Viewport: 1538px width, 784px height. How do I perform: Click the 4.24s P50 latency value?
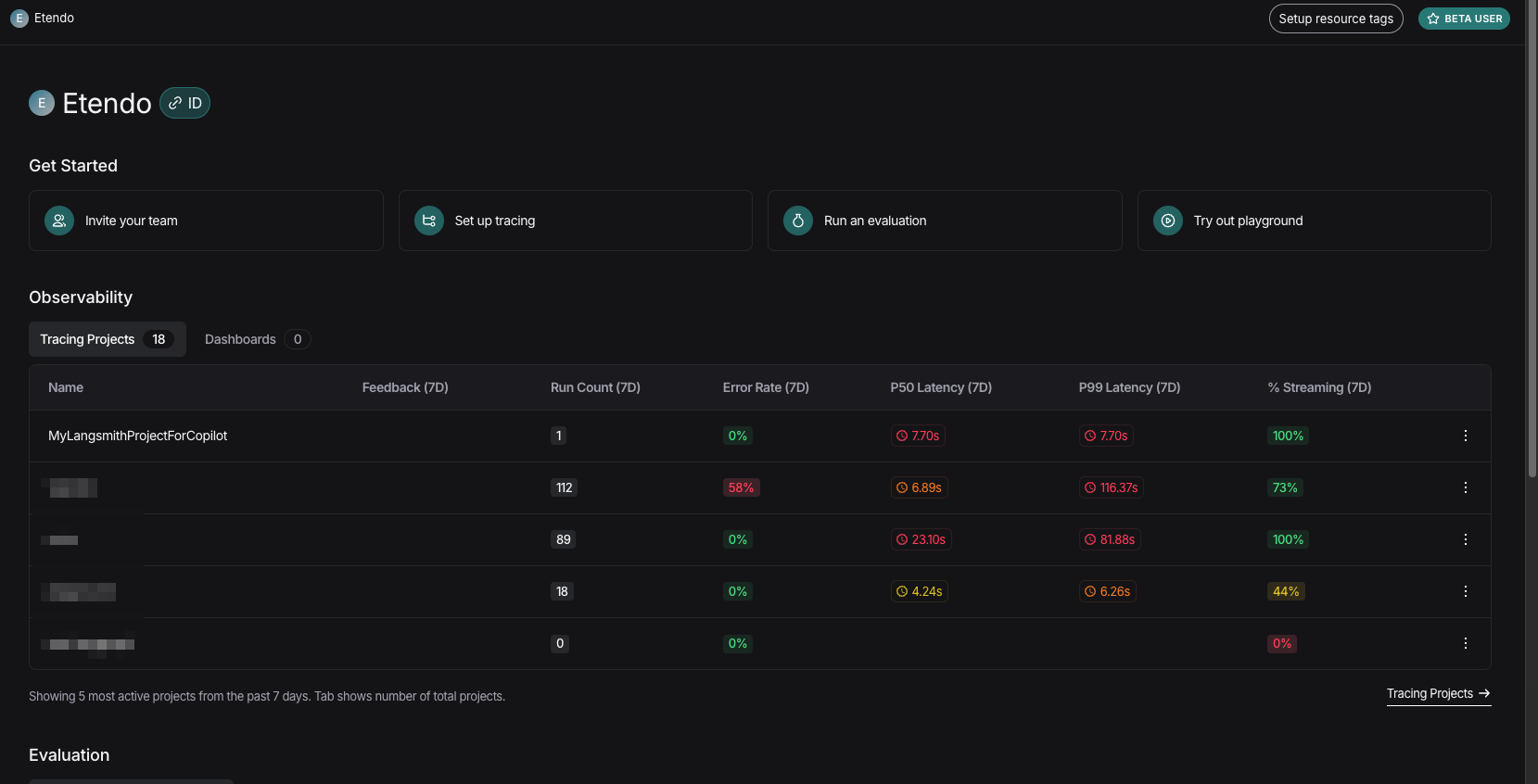coord(920,591)
